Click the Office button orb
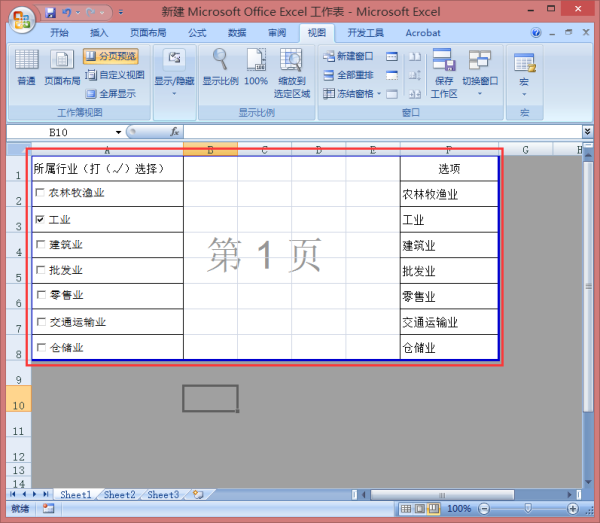 click(21, 19)
